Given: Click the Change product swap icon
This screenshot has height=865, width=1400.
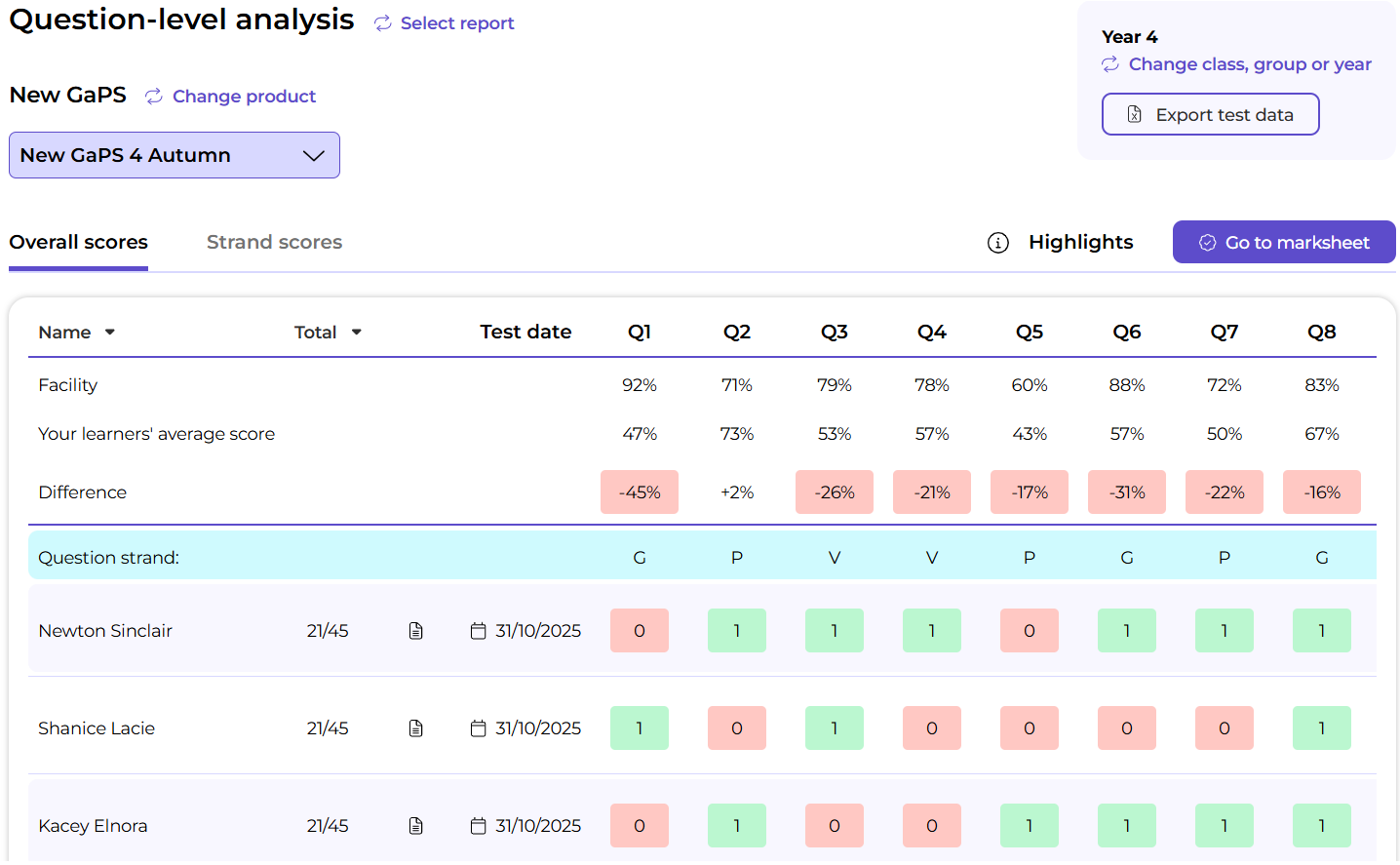Looking at the screenshot, I should pyautogui.click(x=154, y=97).
